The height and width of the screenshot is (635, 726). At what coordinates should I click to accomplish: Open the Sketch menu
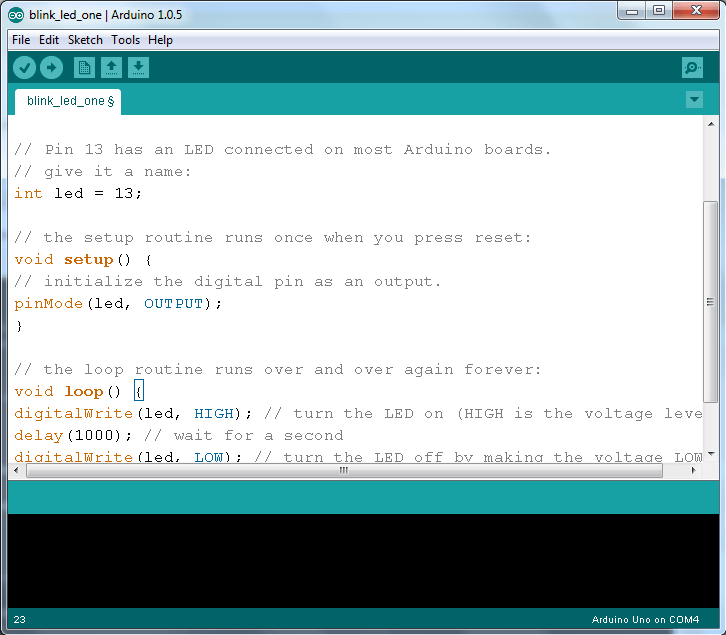pyautogui.click(x=85, y=40)
